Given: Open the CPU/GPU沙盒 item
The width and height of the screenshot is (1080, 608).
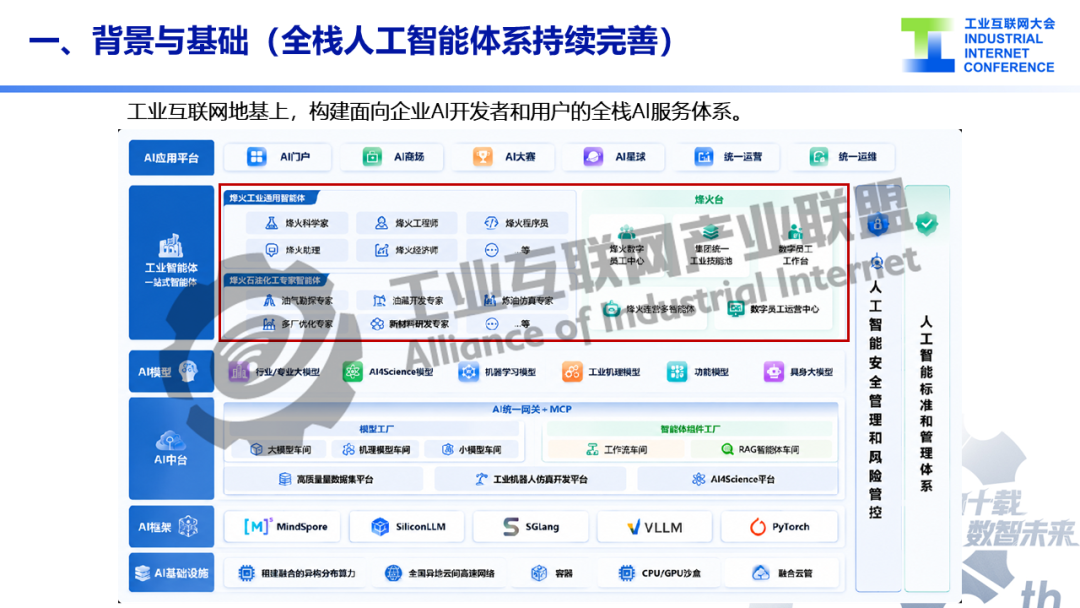Looking at the screenshot, I should (660, 573).
